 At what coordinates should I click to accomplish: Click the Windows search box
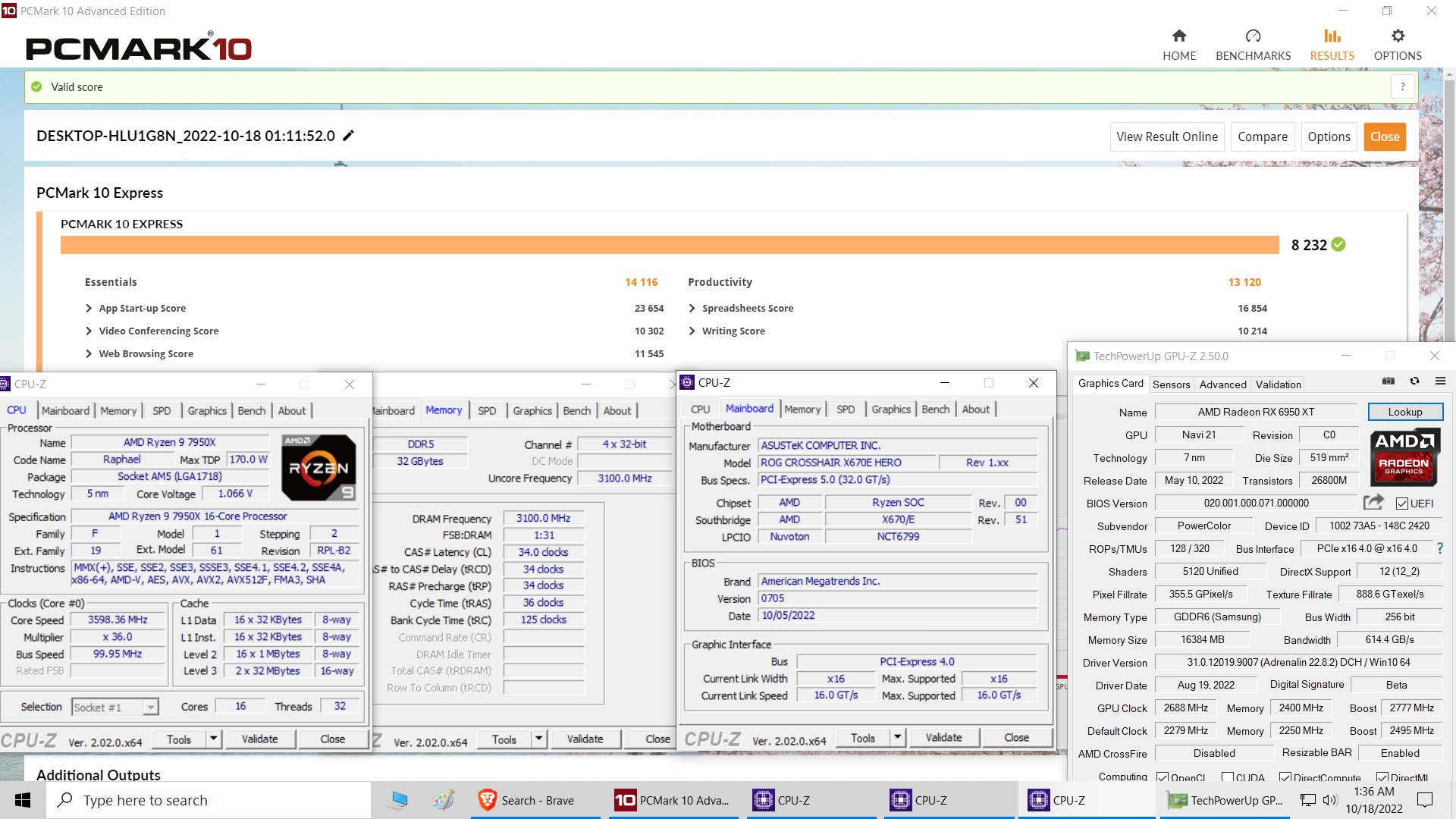click(x=209, y=800)
